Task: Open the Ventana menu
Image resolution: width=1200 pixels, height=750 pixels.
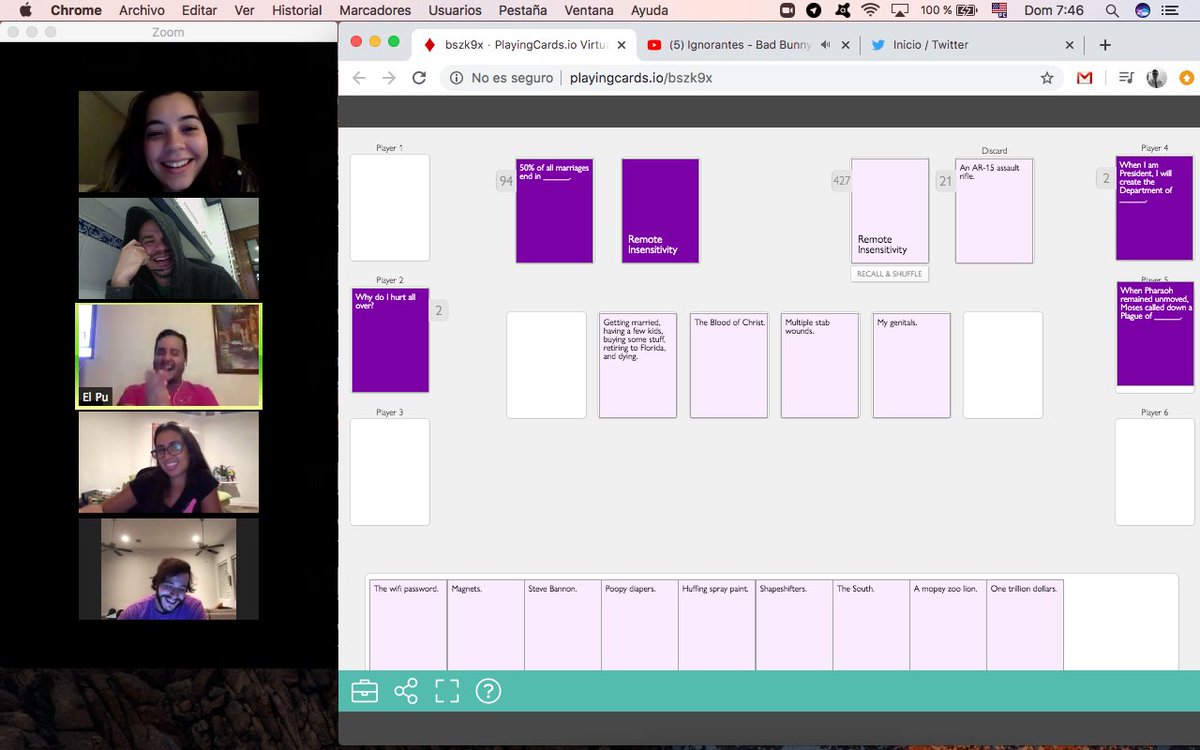Action: pyautogui.click(x=589, y=10)
